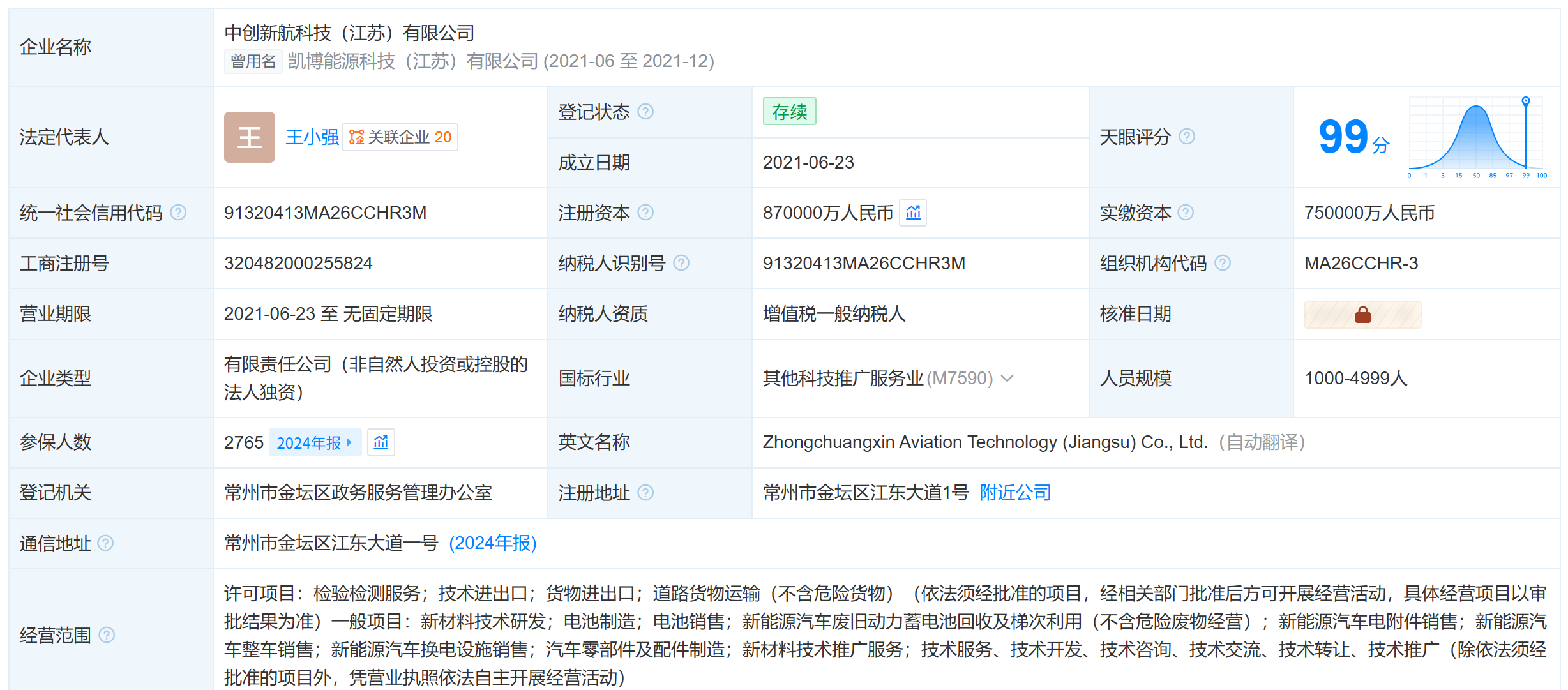Open chart icon next to 2024年报 tag
The image size is (1568, 690).
pyautogui.click(x=381, y=442)
